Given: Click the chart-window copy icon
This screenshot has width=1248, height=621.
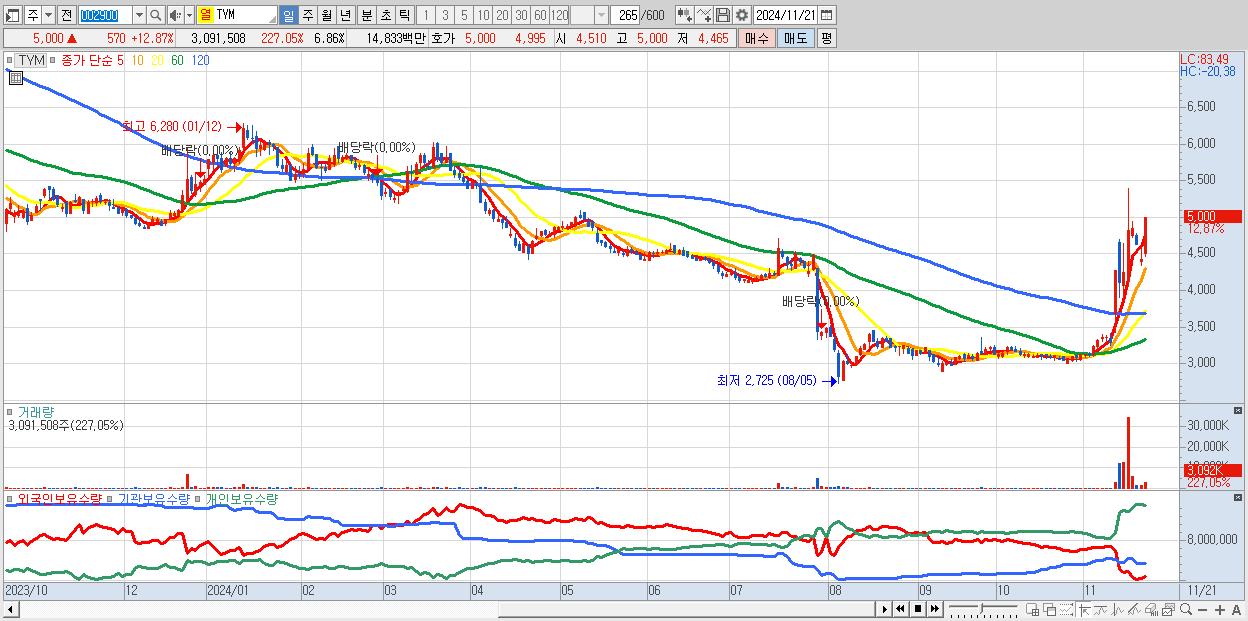Looking at the screenshot, I should coord(1168,609).
